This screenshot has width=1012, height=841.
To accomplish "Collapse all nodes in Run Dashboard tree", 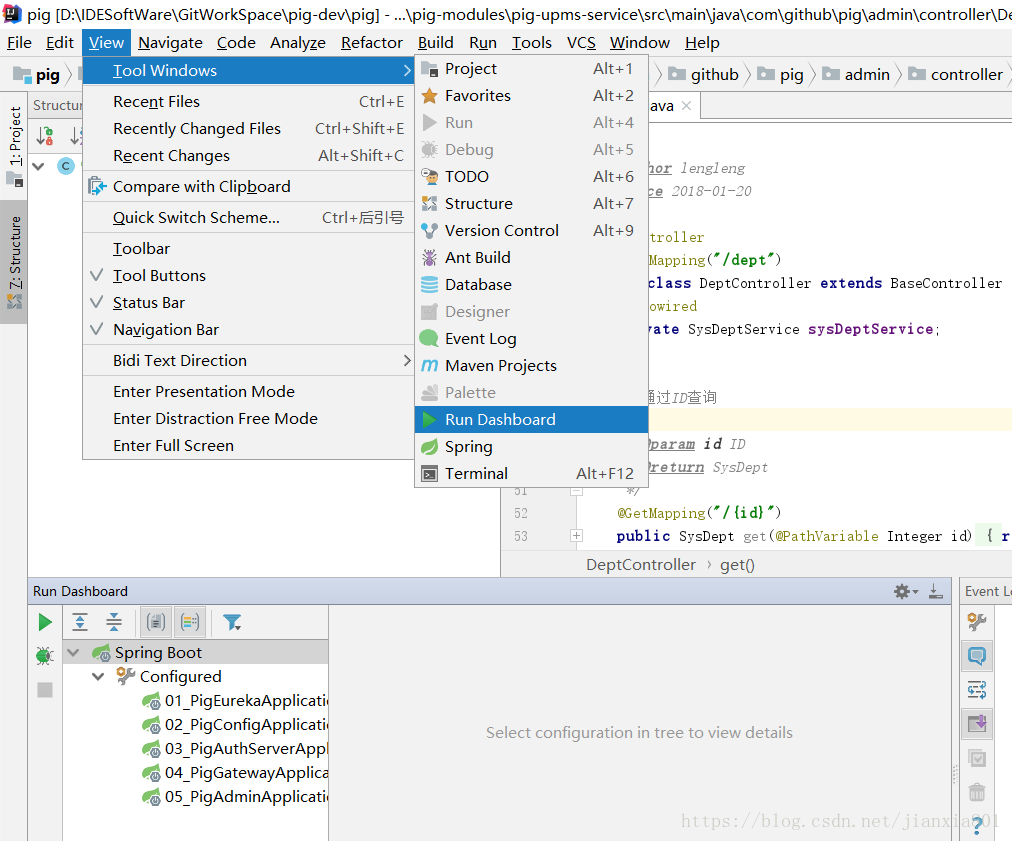I will point(114,622).
